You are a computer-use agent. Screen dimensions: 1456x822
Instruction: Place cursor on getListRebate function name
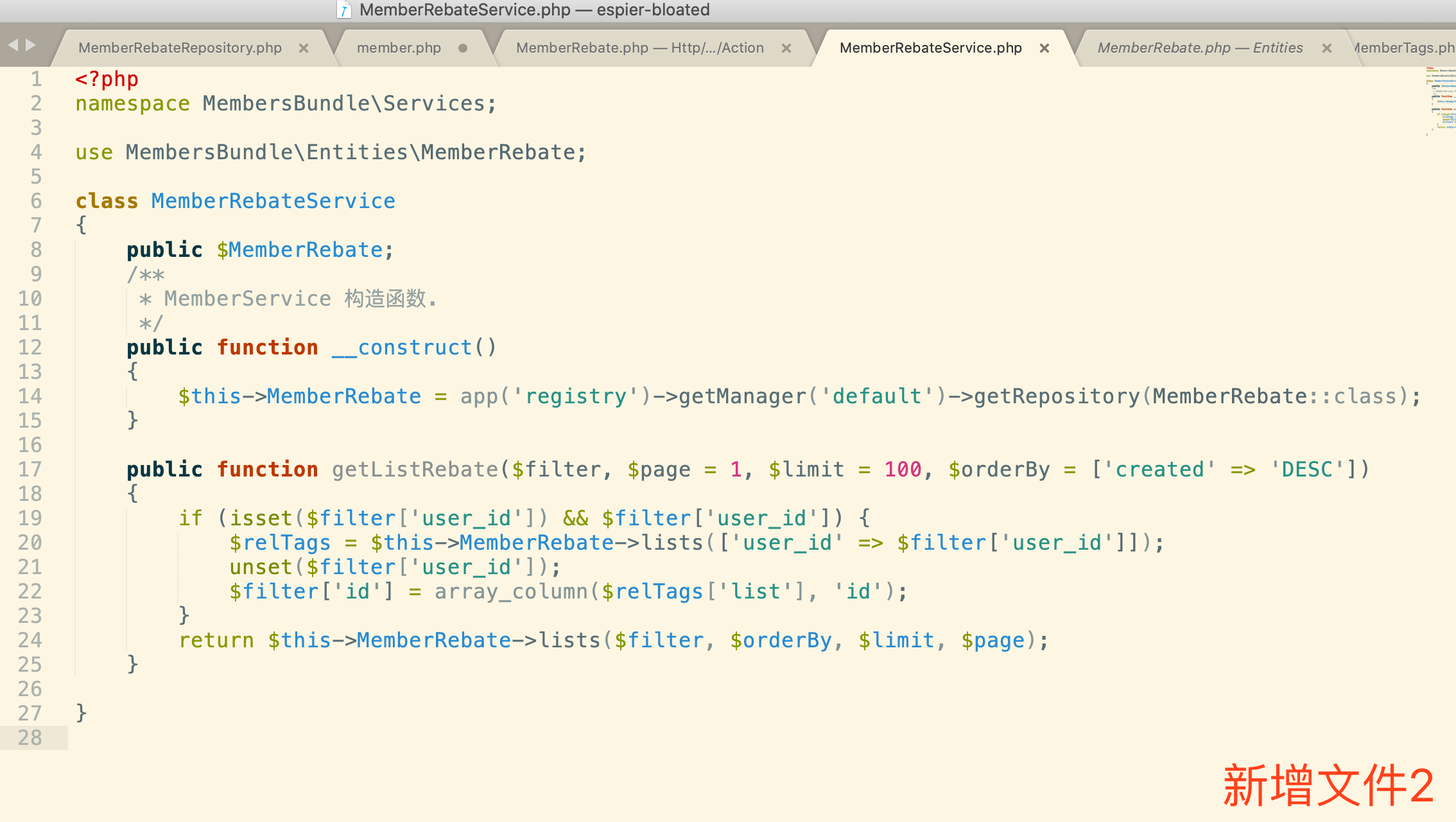415,469
